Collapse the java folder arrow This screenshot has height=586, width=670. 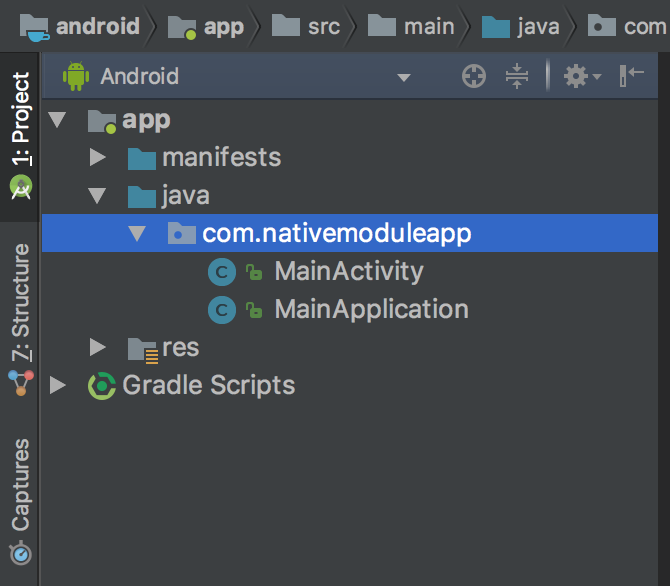(x=97, y=196)
